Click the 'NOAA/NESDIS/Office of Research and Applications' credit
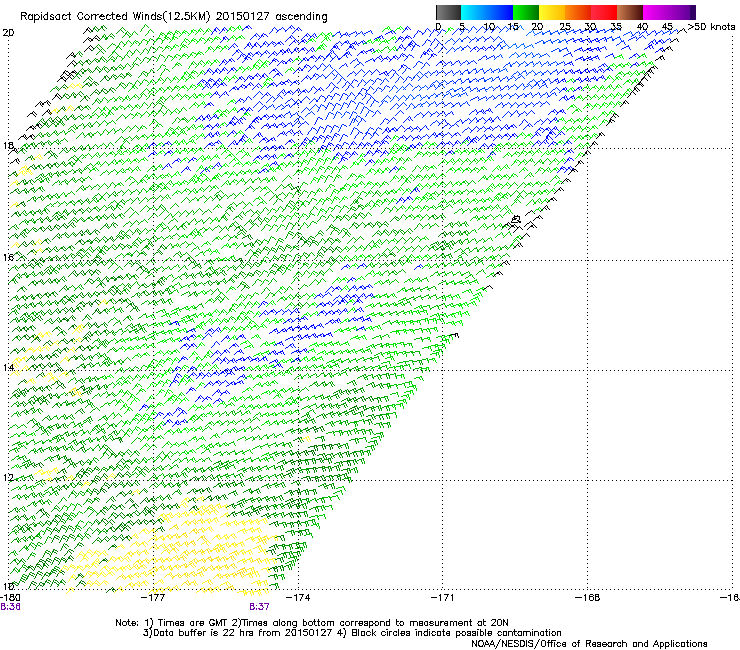The width and height of the screenshot is (740, 650). click(589, 644)
